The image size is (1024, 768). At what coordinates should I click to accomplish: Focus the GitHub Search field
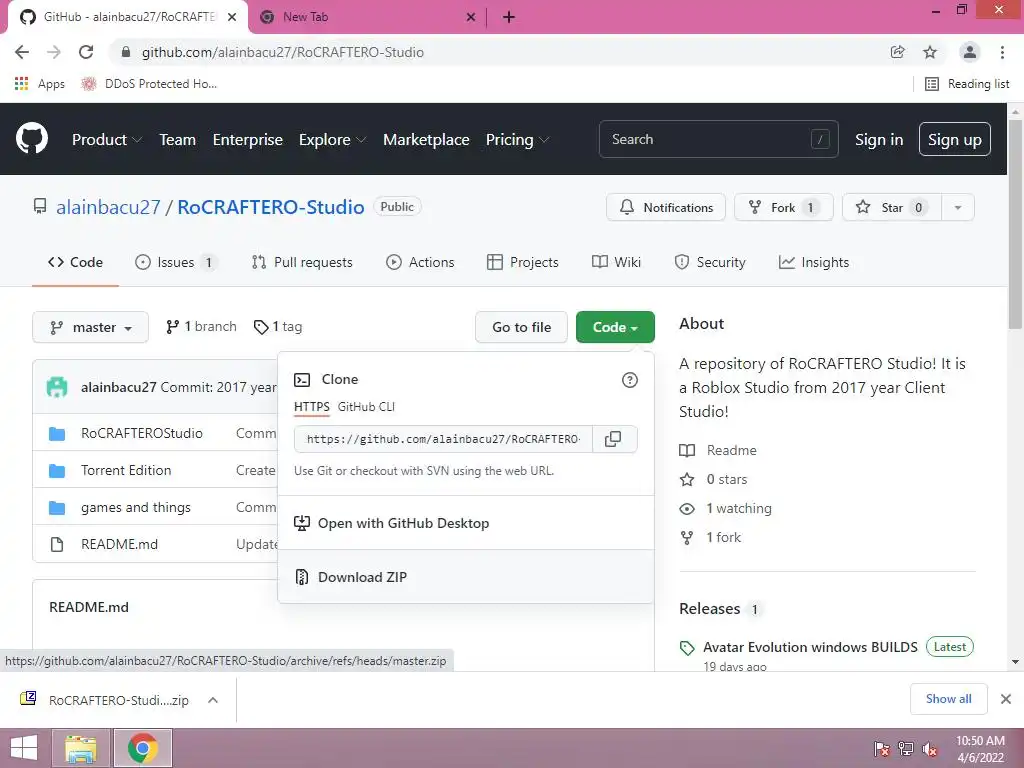pos(718,139)
